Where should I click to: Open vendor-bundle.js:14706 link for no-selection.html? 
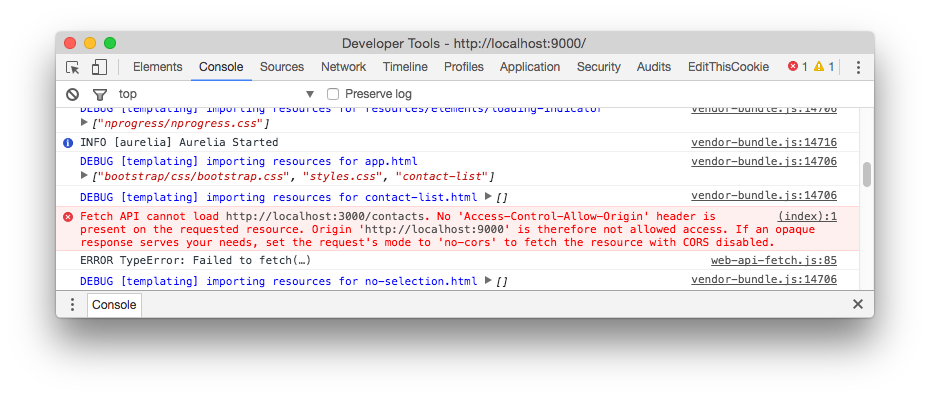coord(764,280)
